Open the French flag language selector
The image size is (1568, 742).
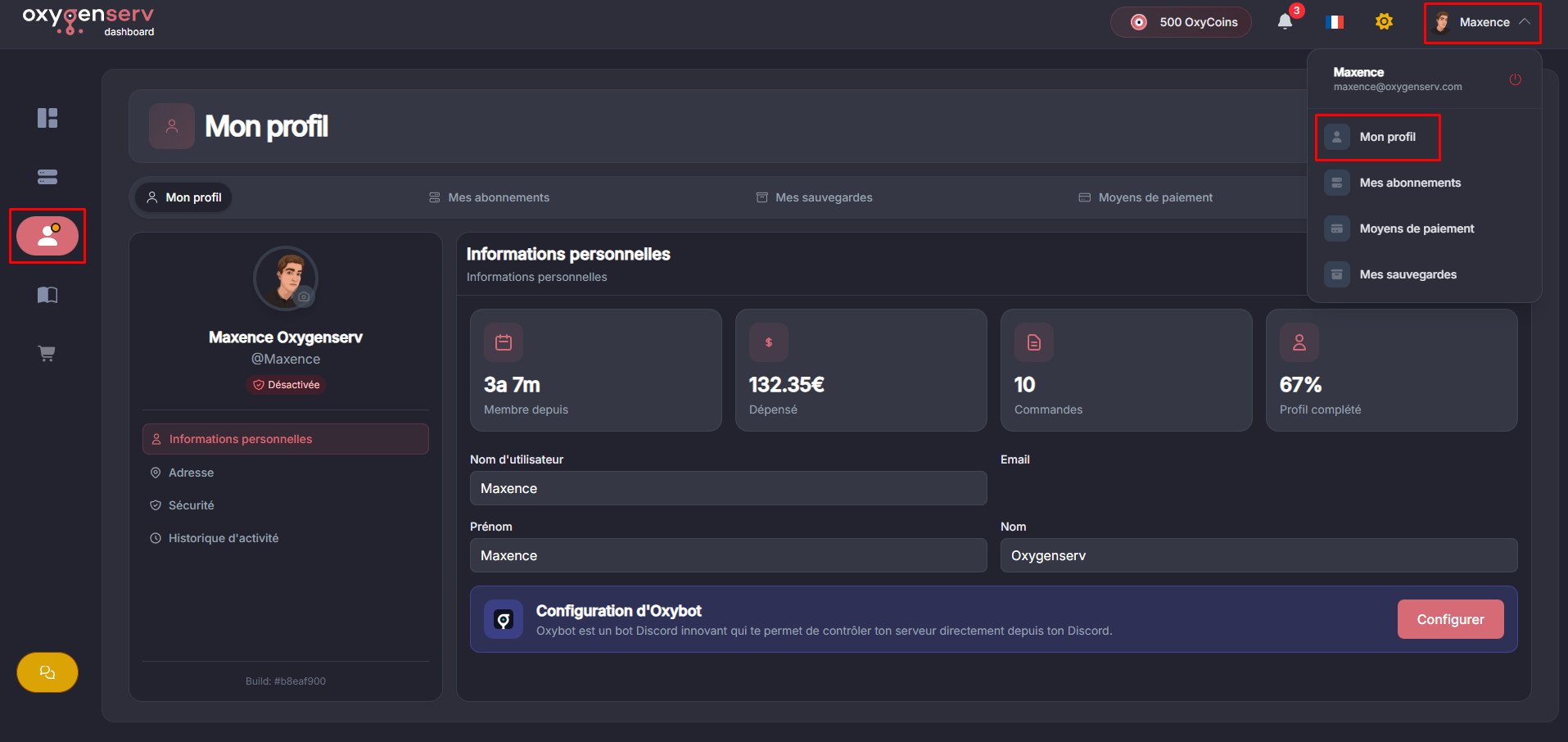(x=1335, y=22)
